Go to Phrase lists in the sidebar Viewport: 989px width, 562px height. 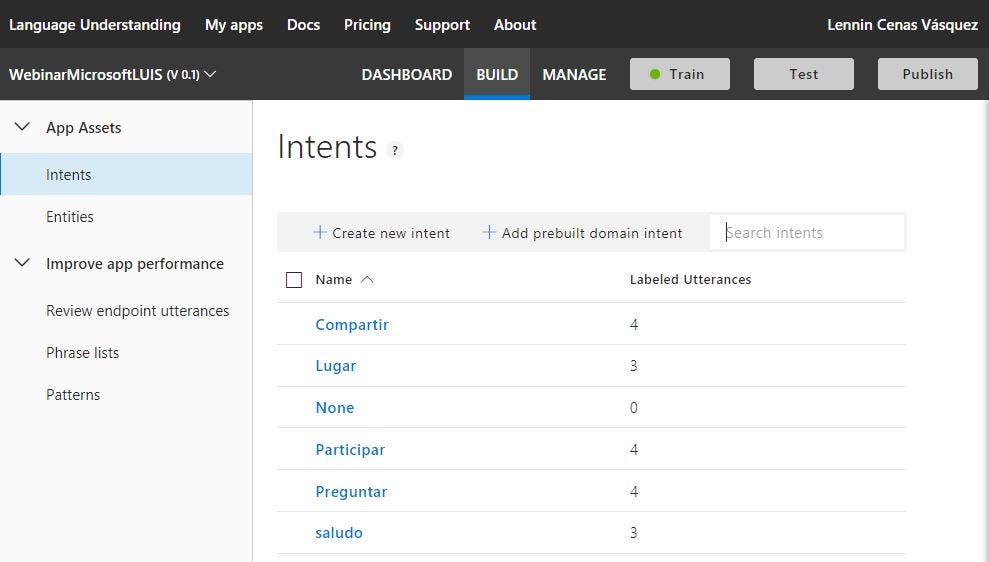click(82, 353)
